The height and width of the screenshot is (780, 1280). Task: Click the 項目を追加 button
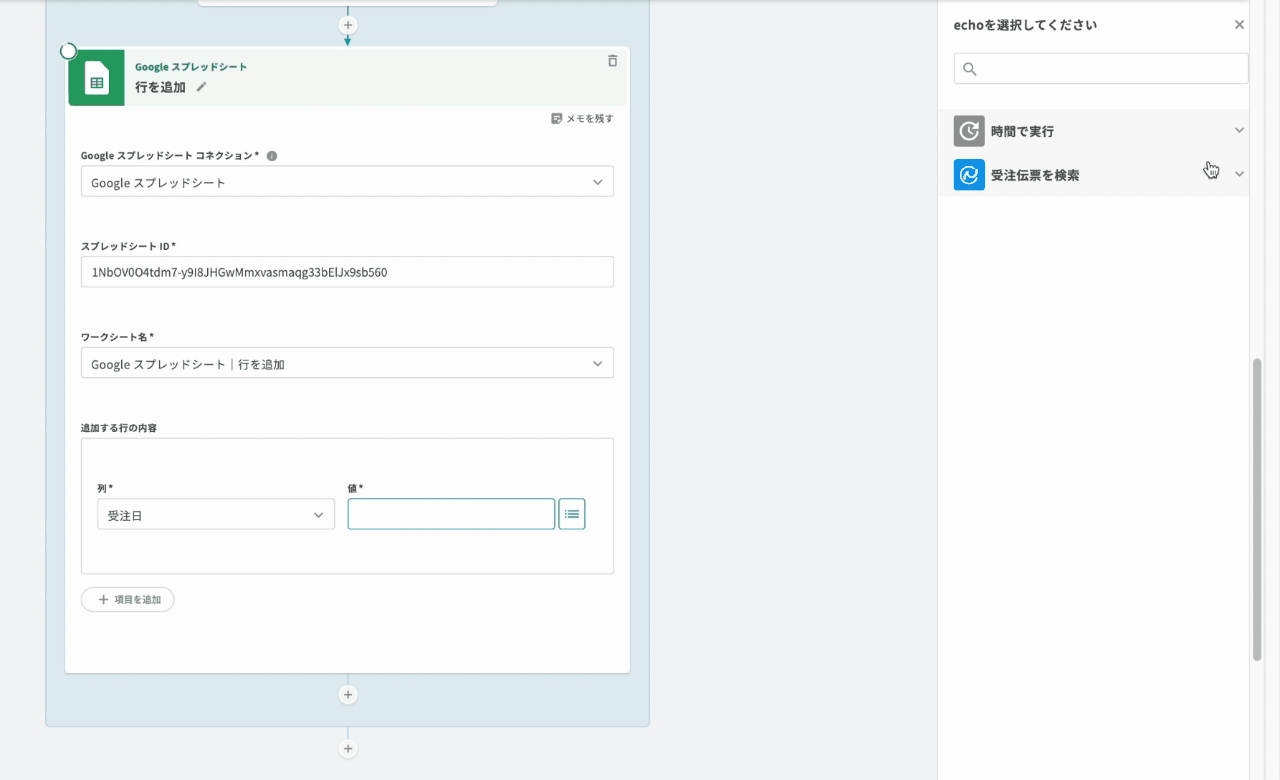[128, 600]
